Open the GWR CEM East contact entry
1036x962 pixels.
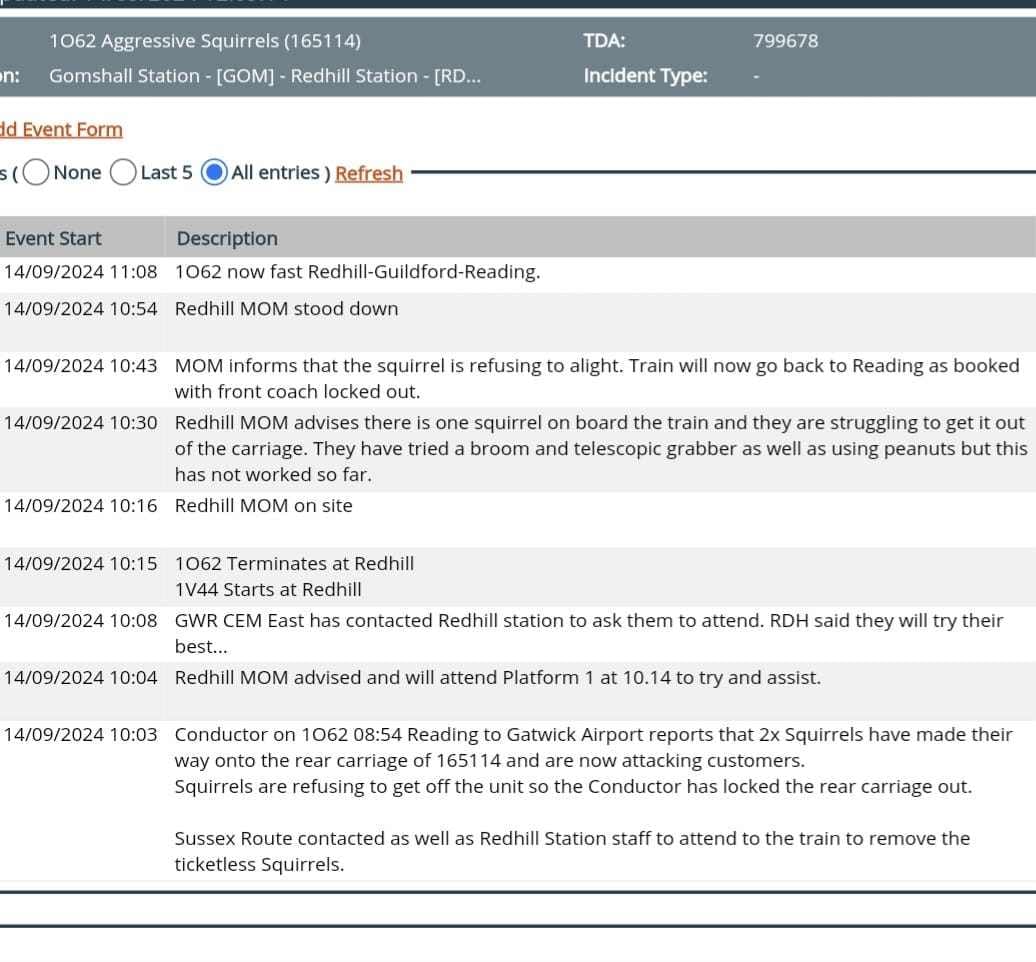coord(588,632)
